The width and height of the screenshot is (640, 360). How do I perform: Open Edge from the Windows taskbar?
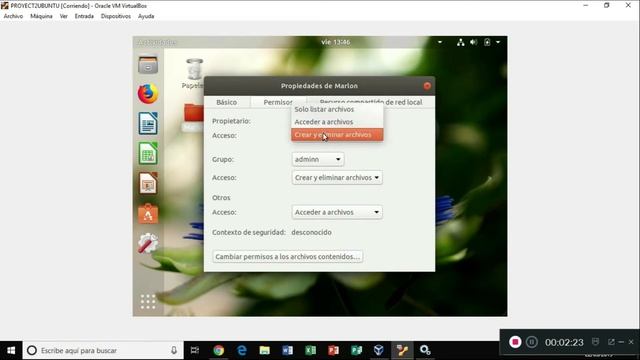(x=242, y=350)
